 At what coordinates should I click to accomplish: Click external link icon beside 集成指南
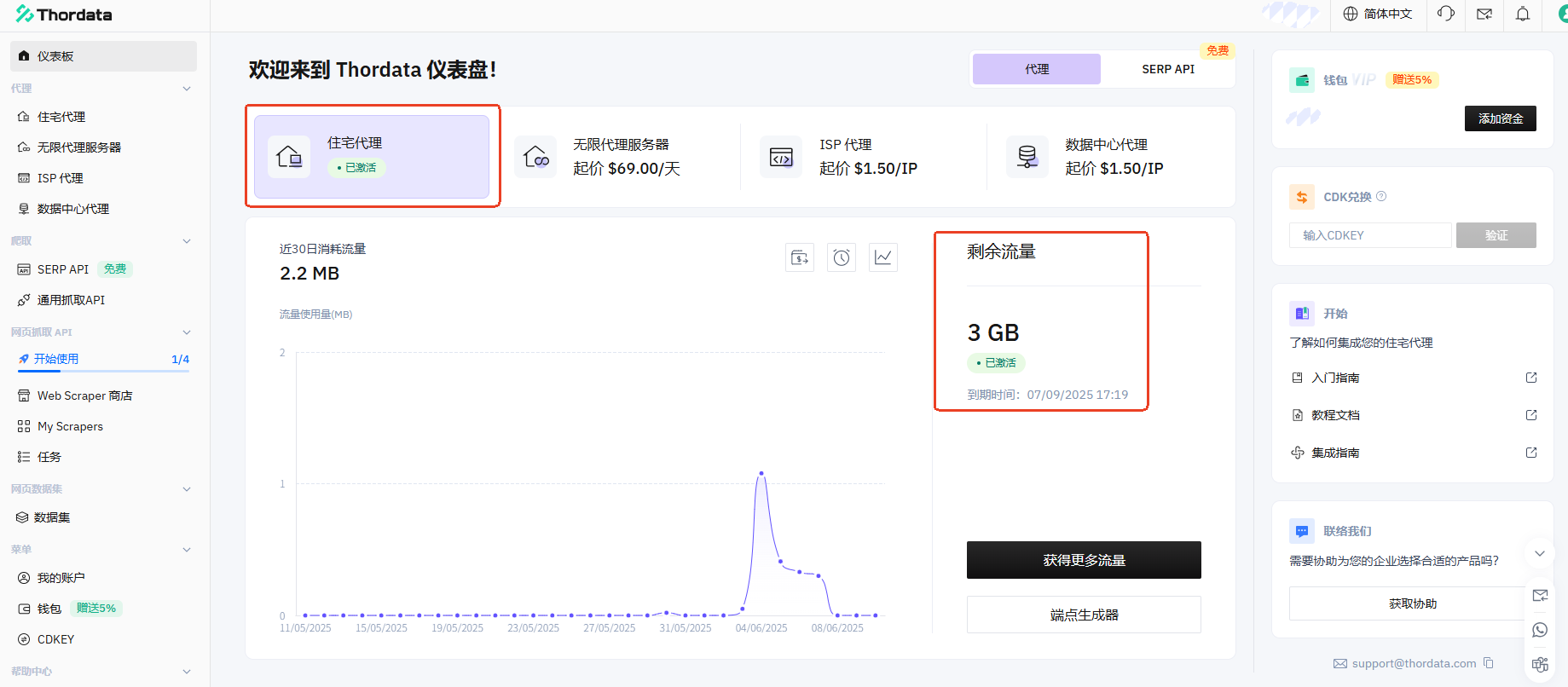(x=1531, y=453)
